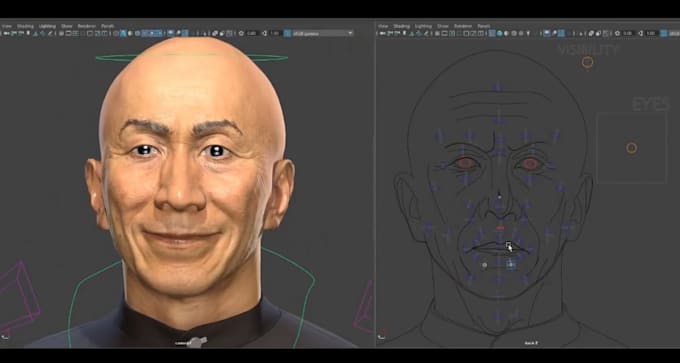Open the Panels menu in the face rig panel
Viewport: 680px width, 363px height.
tap(484, 26)
